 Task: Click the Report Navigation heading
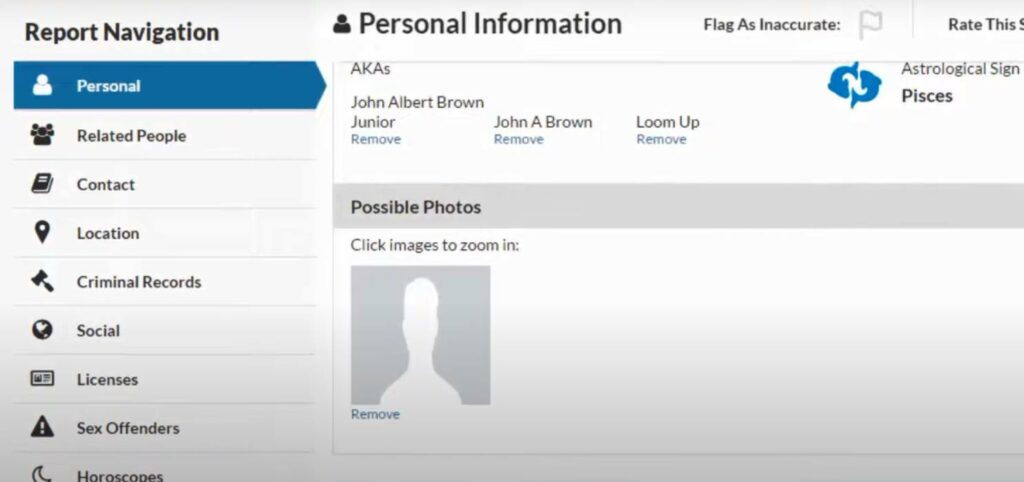click(x=121, y=32)
